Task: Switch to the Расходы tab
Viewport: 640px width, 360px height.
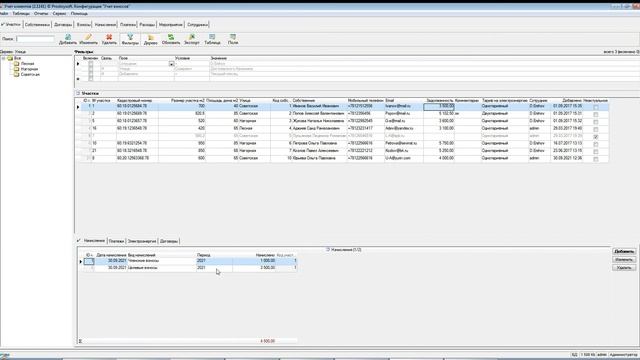Action: pyautogui.click(x=147, y=25)
